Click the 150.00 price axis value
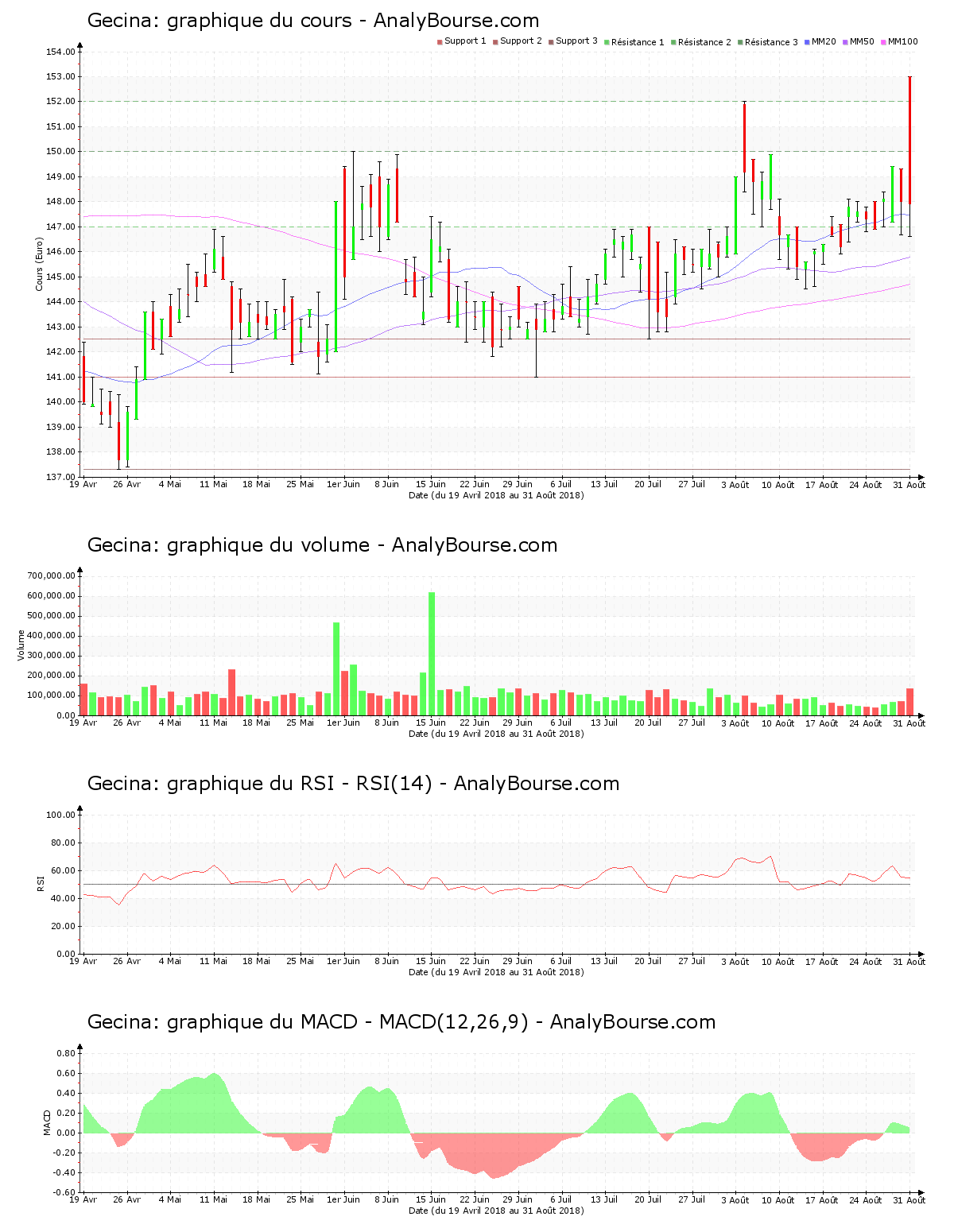 (x=61, y=152)
